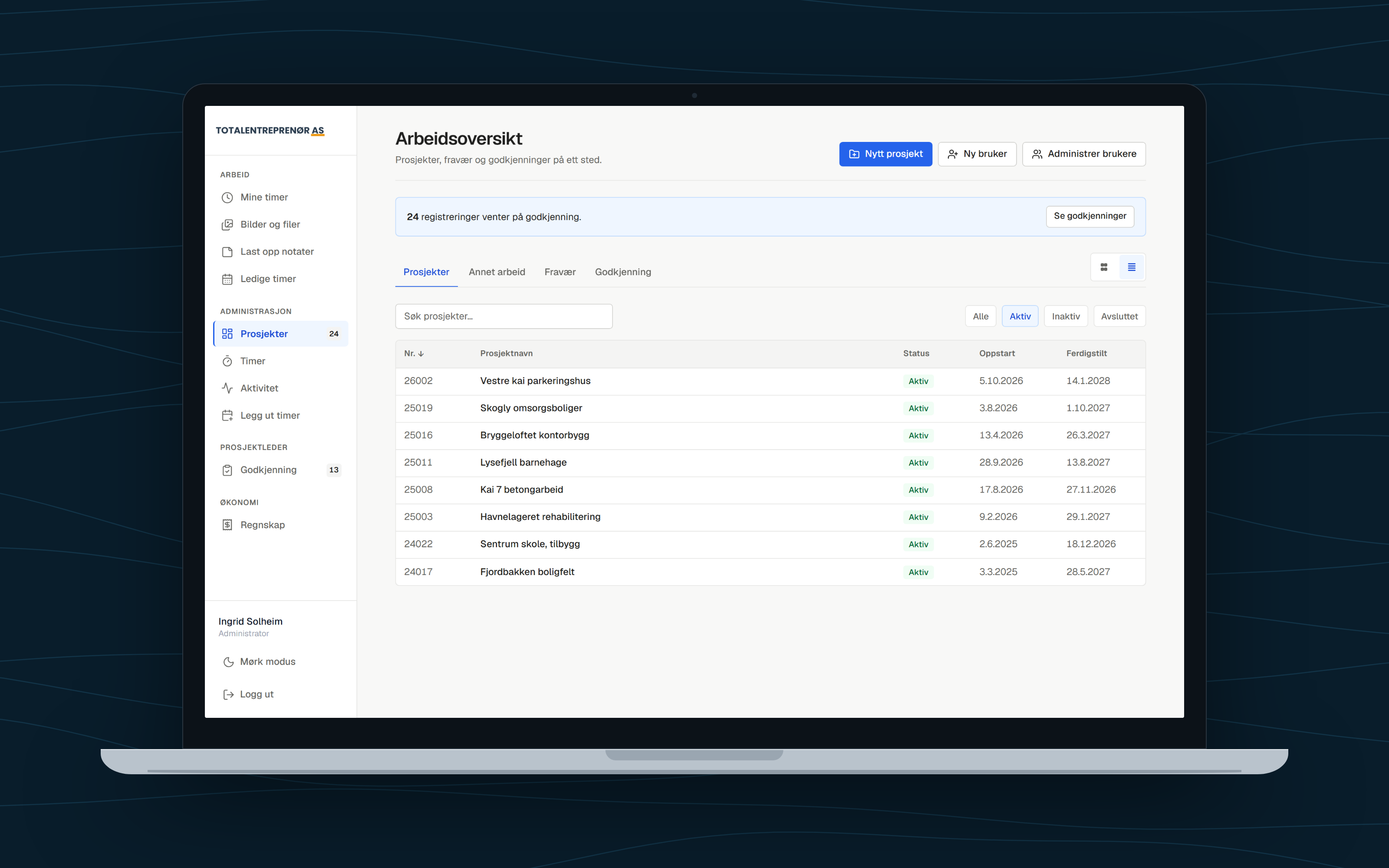Viewport: 1389px width, 868px height.
Task: Click the TOTALENTREPRENØR AS logo
Action: tap(270, 131)
